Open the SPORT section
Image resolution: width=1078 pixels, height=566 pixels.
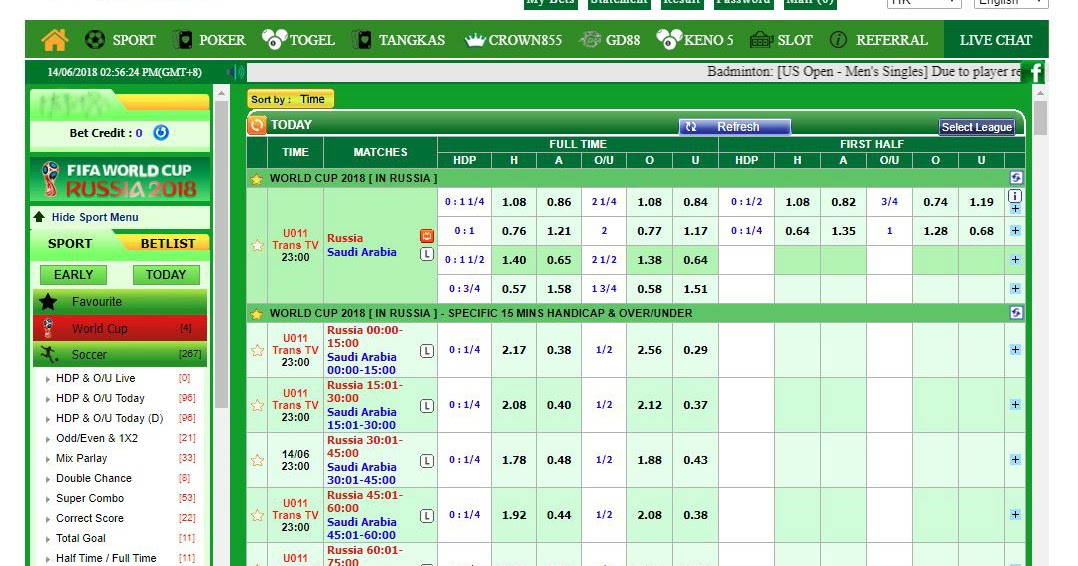click(120, 40)
